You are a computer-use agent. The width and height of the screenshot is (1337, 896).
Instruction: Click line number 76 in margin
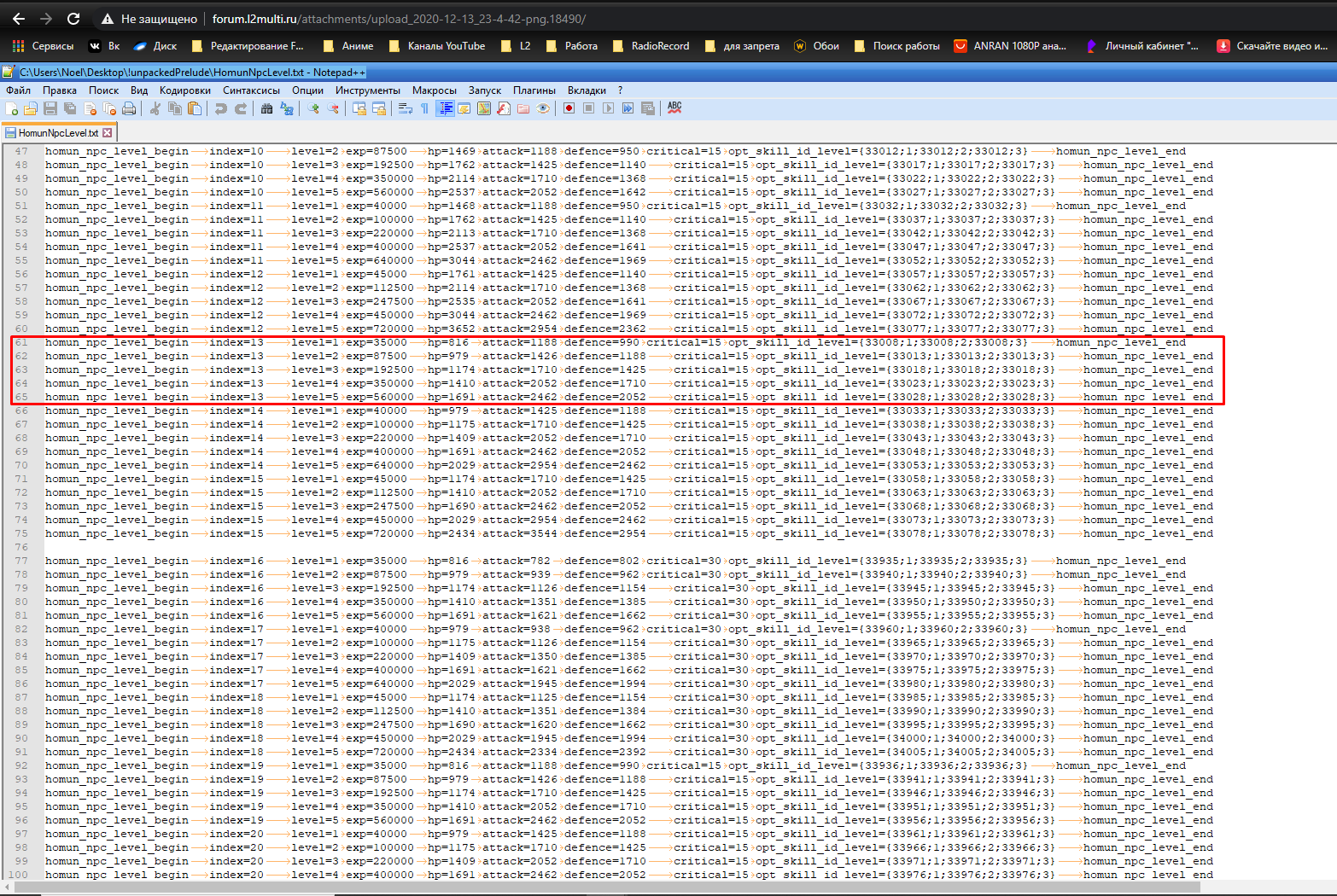point(21,547)
